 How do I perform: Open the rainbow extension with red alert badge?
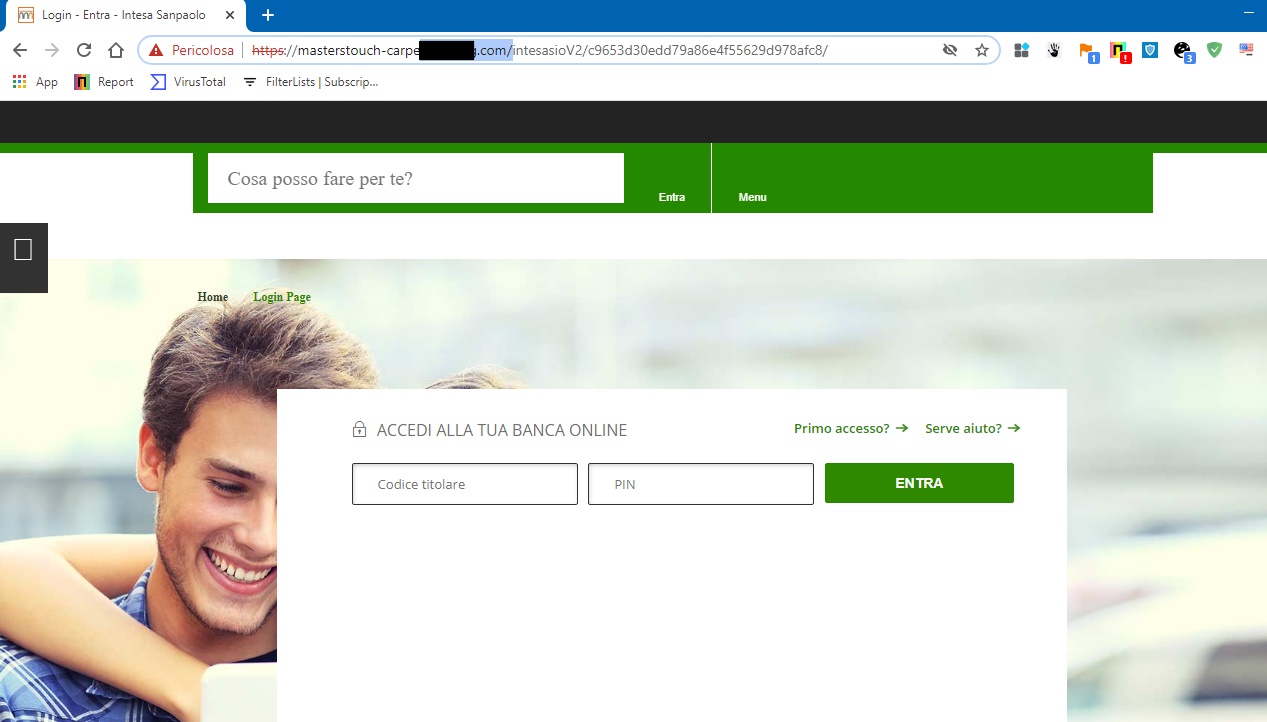coord(1120,52)
